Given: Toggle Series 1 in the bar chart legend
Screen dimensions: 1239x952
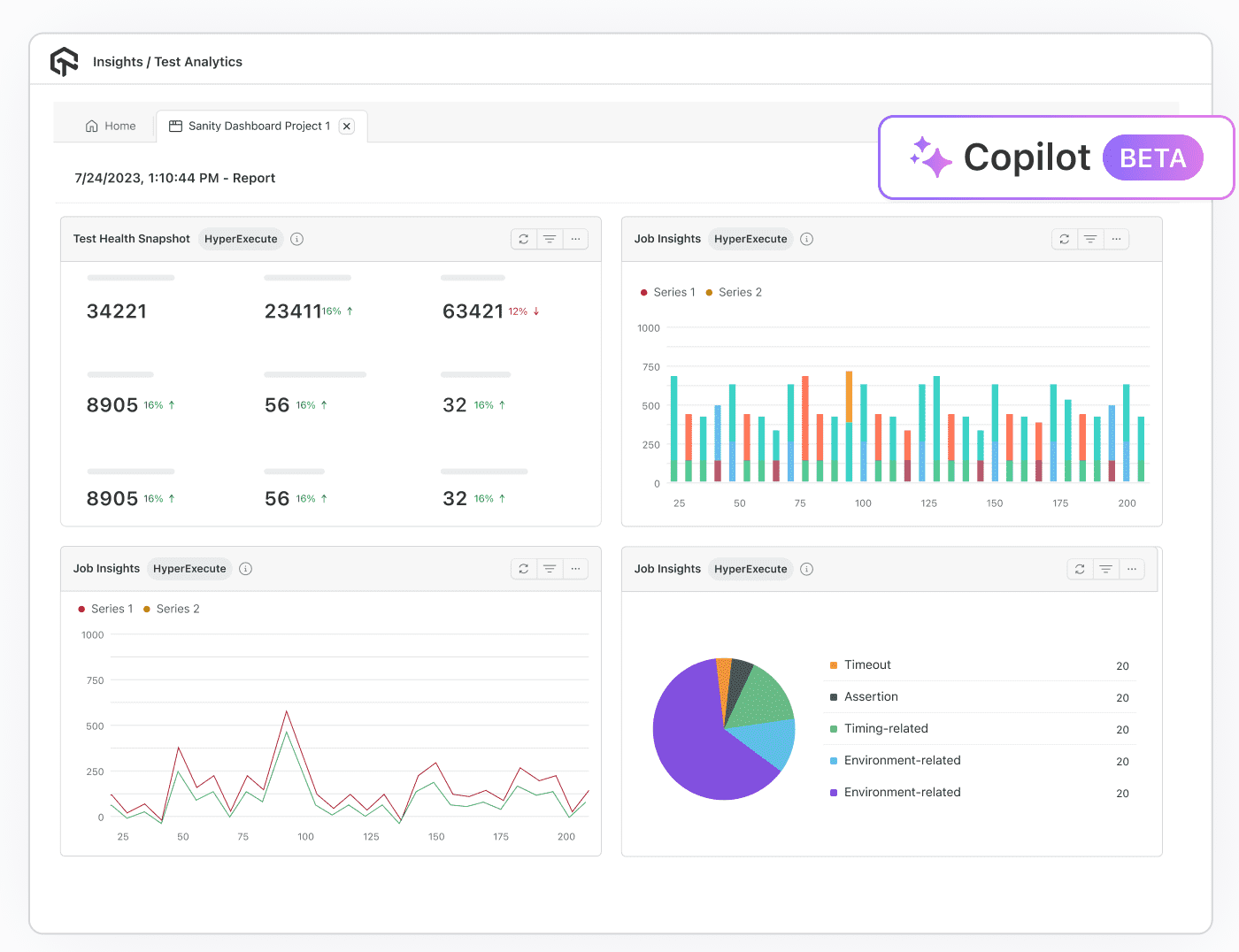Looking at the screenshot, I should (x=667, y=292).
